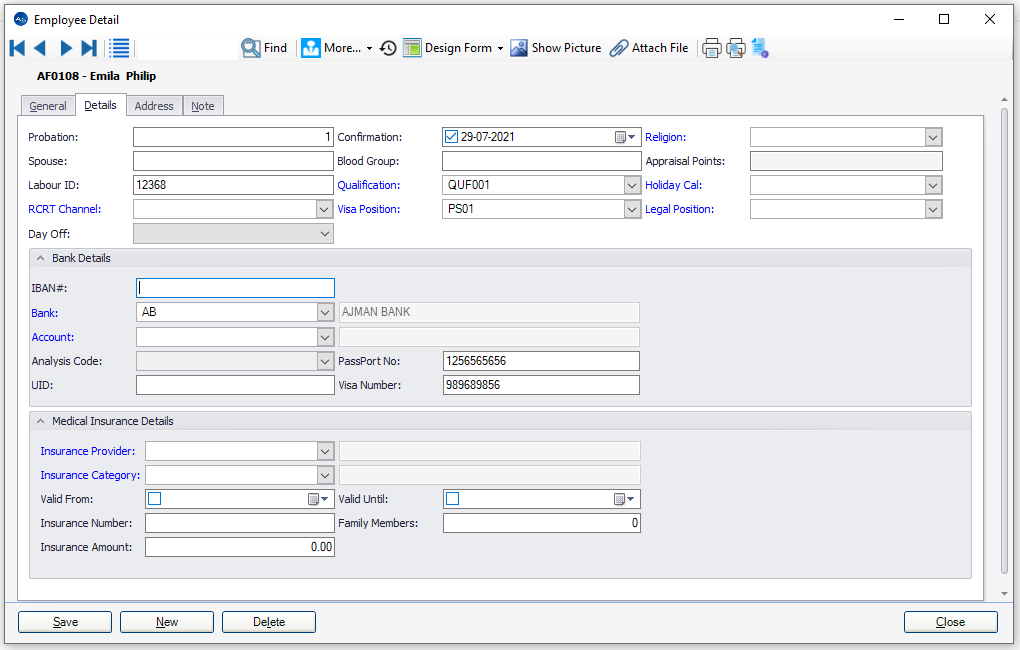
Task: Click the Qualification label link
Action: [369, 185]
